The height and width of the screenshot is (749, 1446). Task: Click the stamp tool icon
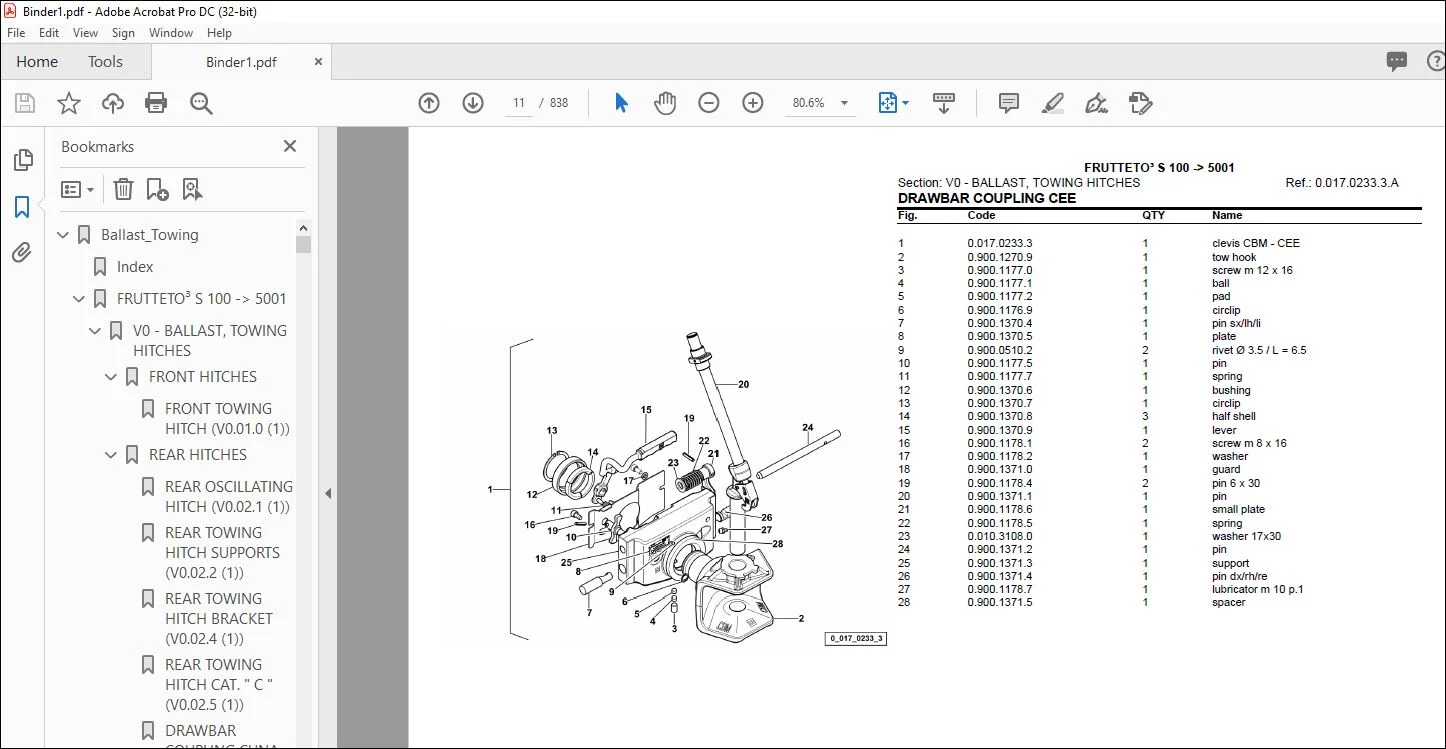(x=1141, y=103)
